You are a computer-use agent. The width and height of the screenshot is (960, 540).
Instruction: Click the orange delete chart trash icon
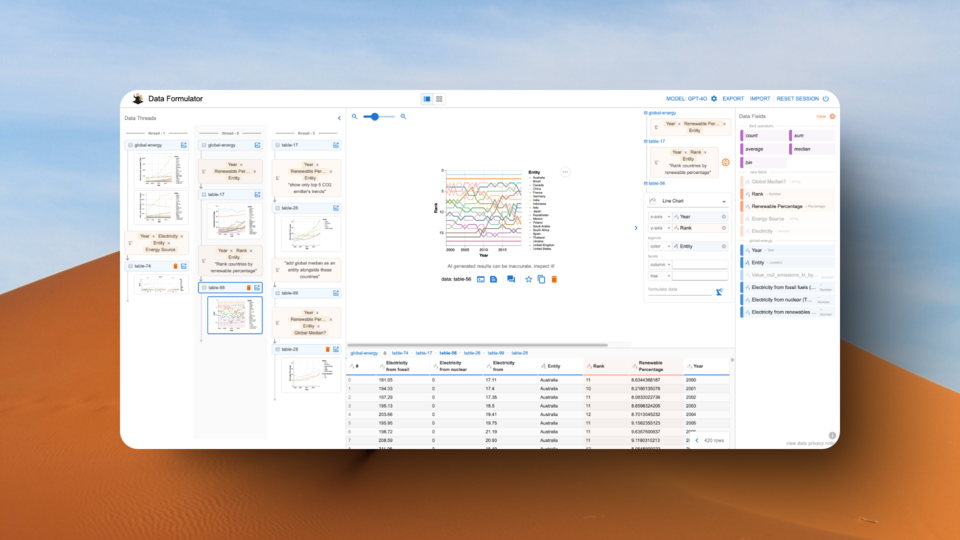[x=555, y=279]
